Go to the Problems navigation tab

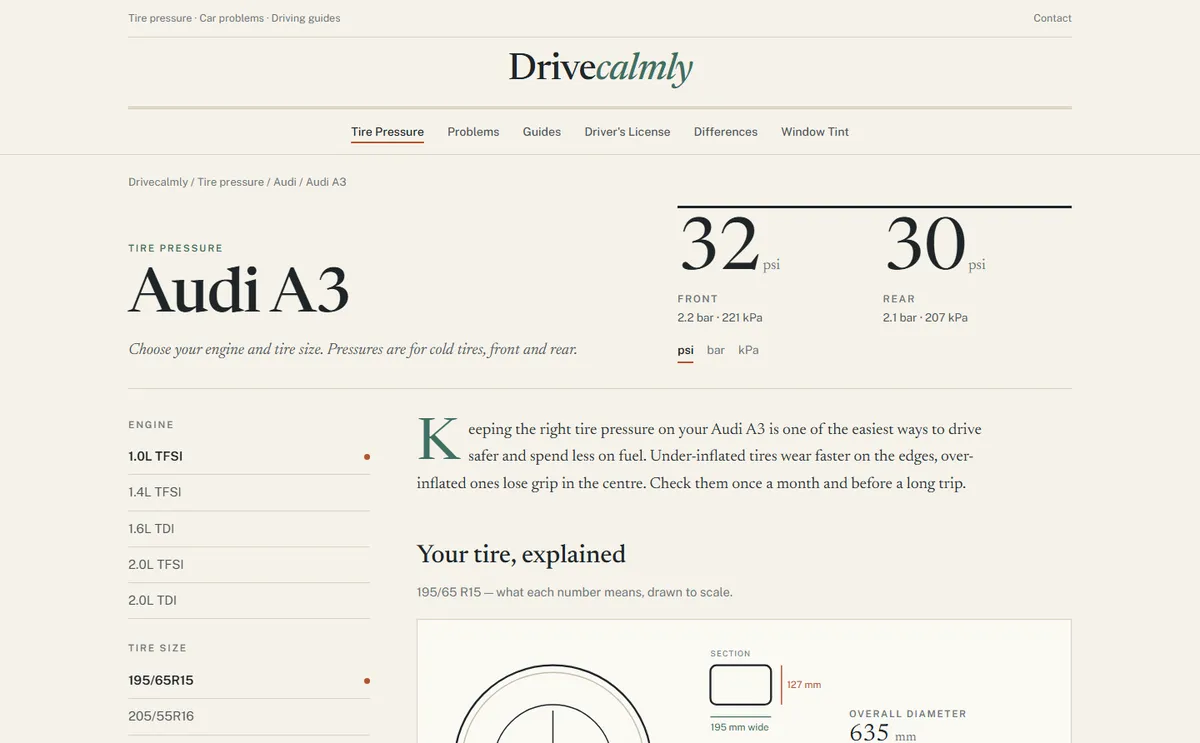473,132
